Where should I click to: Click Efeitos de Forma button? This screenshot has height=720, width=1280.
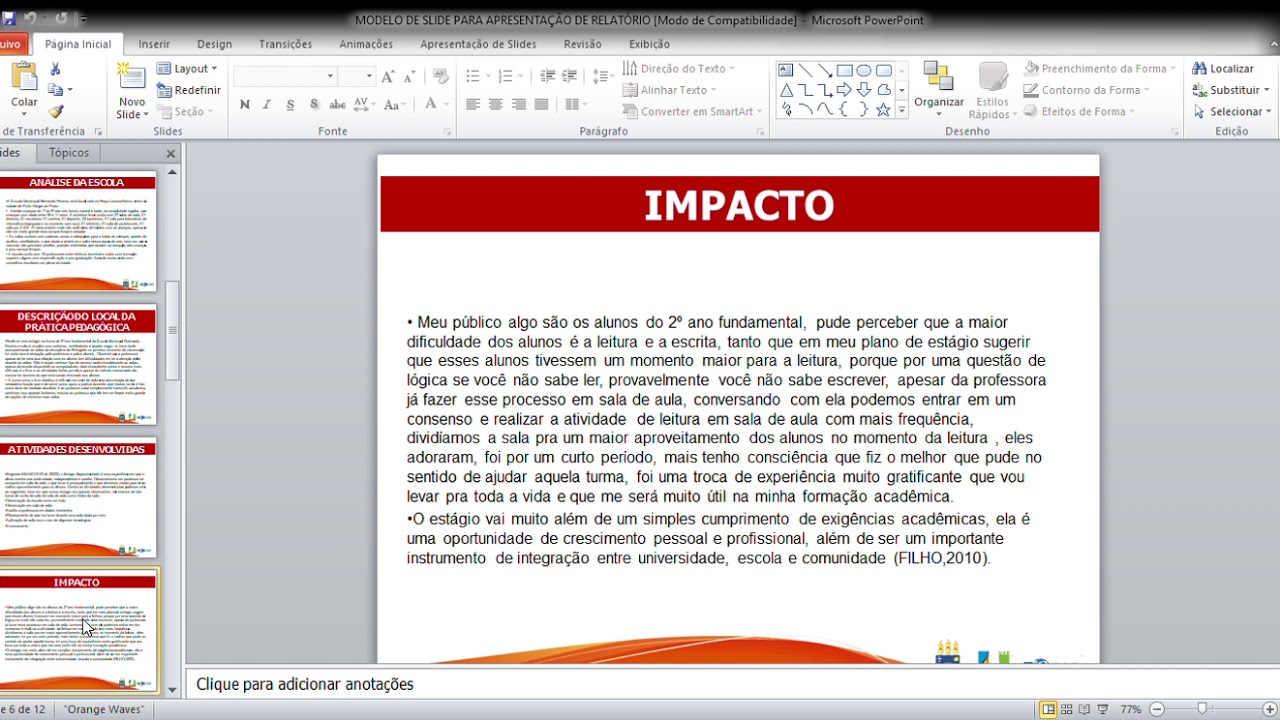click(1078, 112)
